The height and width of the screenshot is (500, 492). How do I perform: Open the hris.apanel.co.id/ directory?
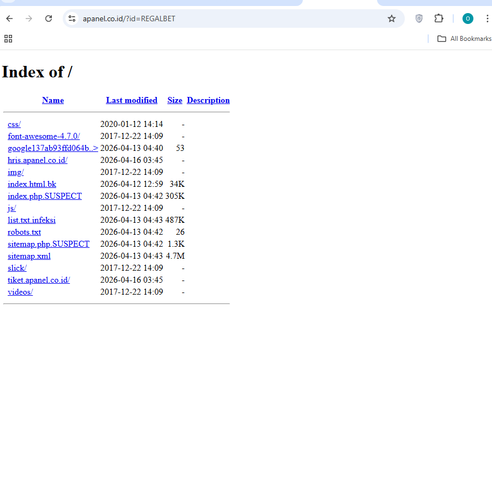coord(38,160)
